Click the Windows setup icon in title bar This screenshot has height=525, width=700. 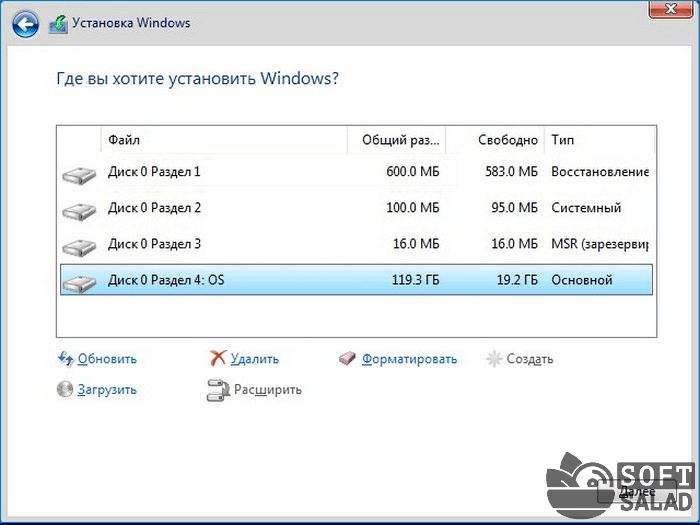(x=58, y=24)
